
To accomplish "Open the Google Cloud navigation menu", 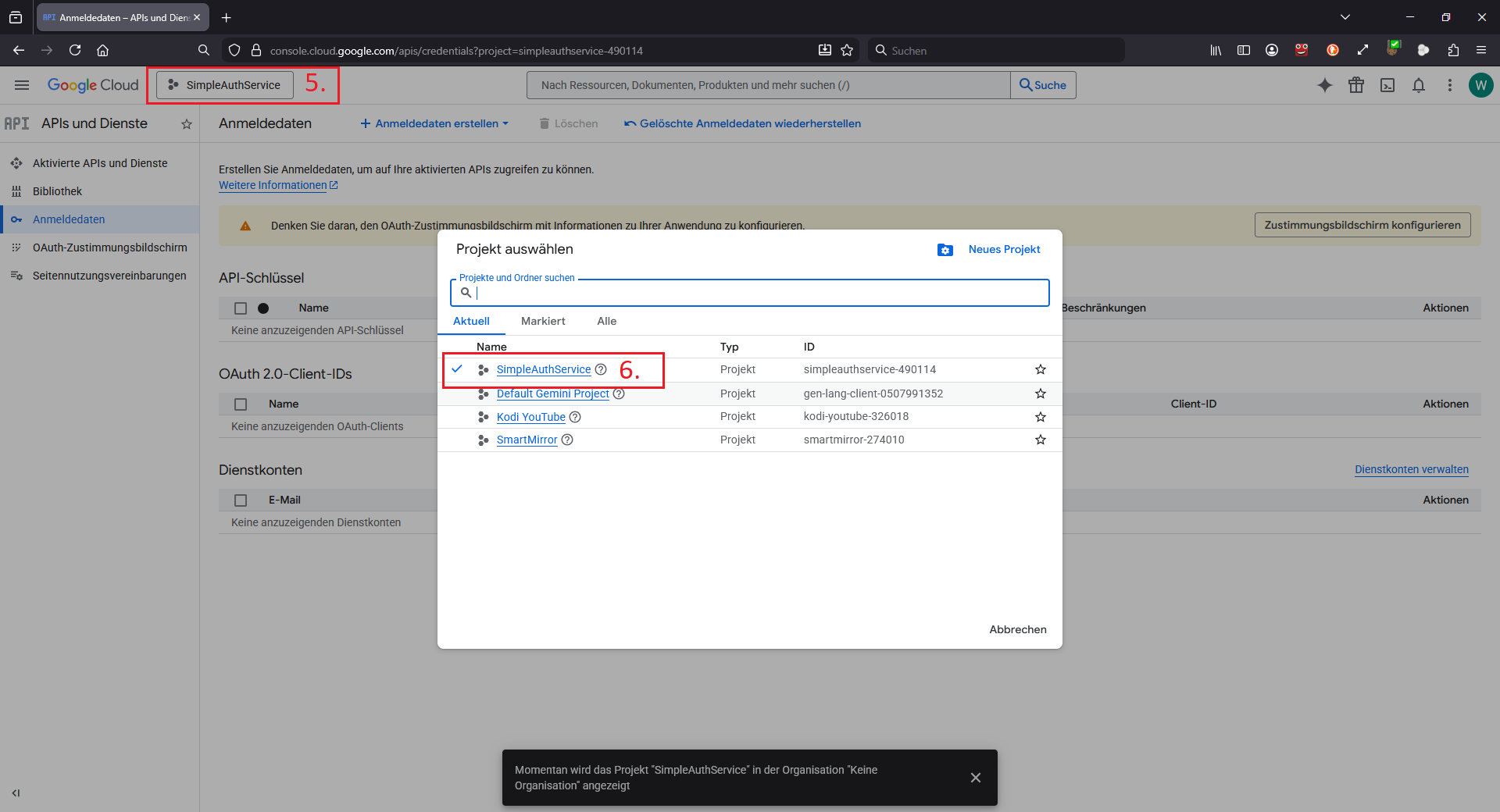I will click(x=22, y=85).
